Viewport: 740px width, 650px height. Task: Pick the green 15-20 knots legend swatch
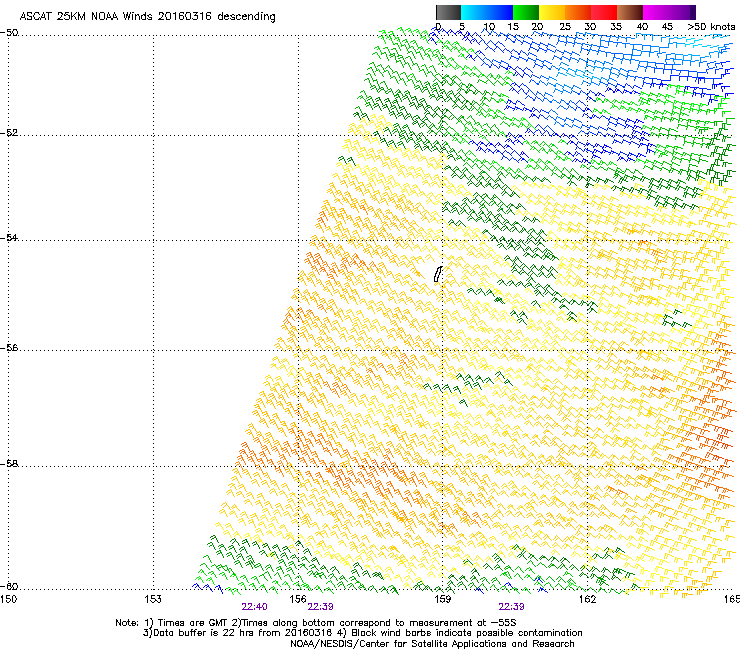526,12
